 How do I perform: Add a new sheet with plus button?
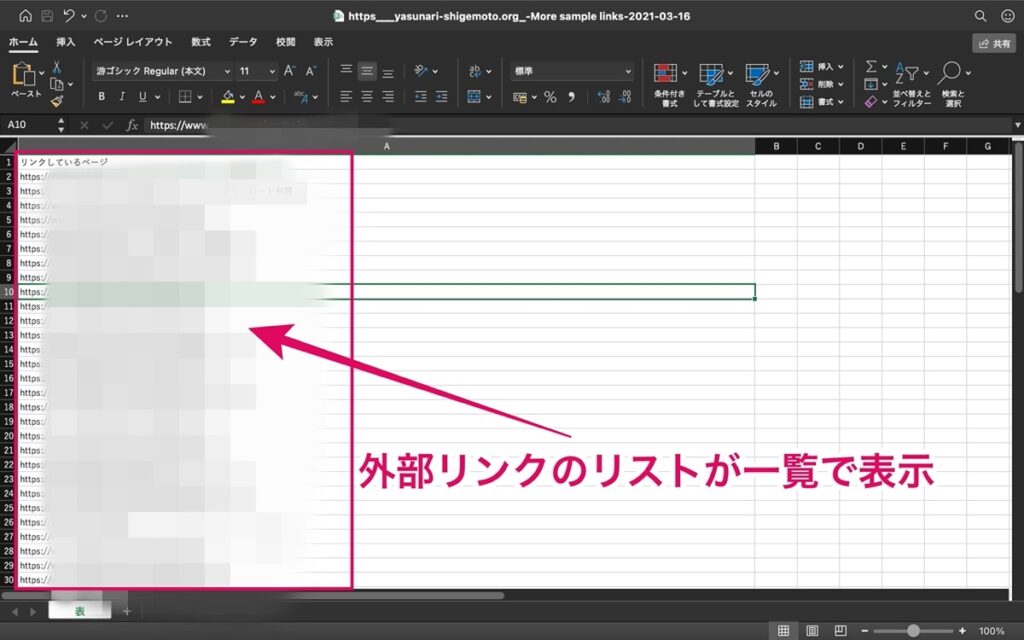tap(127, 612)
